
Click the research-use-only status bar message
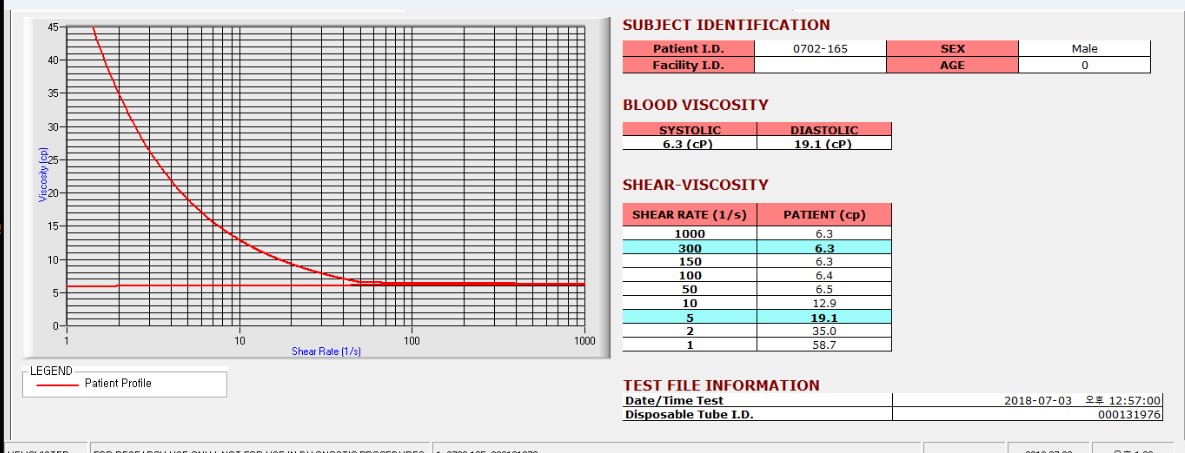coord(259,451)
